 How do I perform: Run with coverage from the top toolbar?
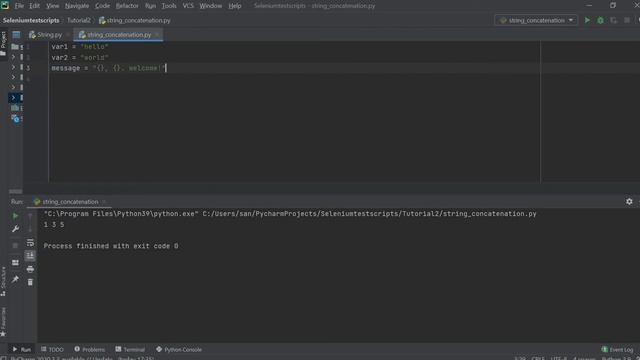coord(613,20)
